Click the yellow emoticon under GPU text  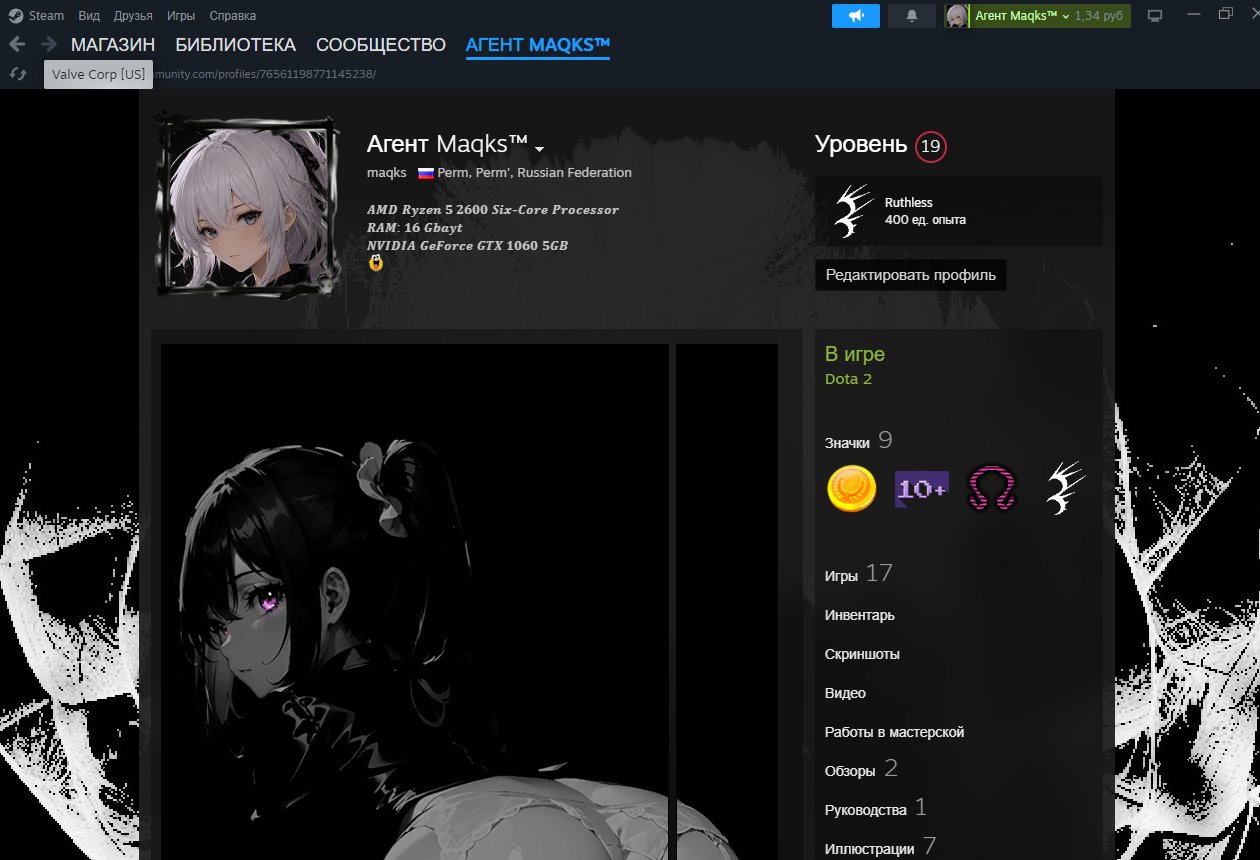point(376,263)
